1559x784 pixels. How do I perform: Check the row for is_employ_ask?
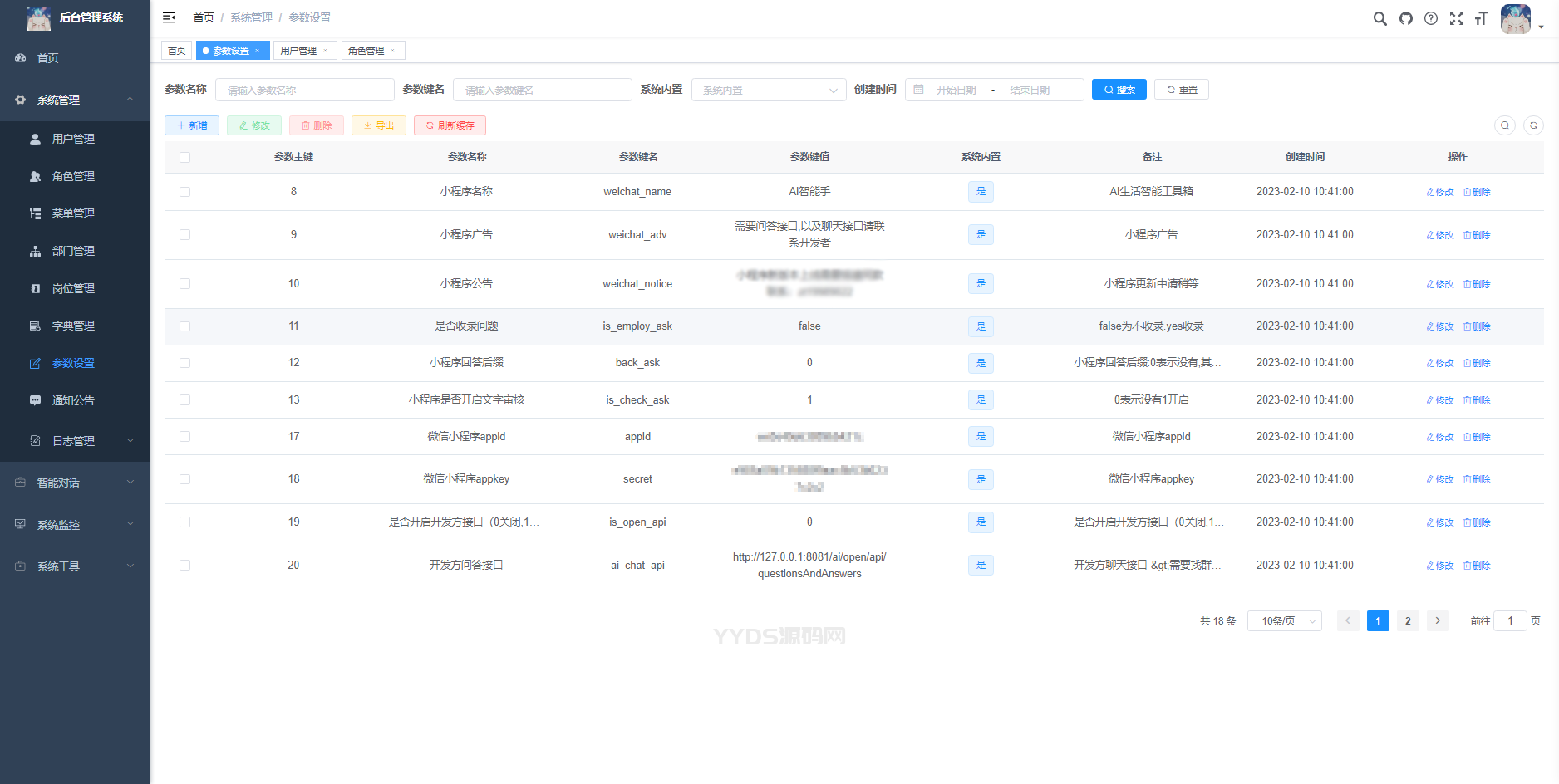(x=184, y=326)
